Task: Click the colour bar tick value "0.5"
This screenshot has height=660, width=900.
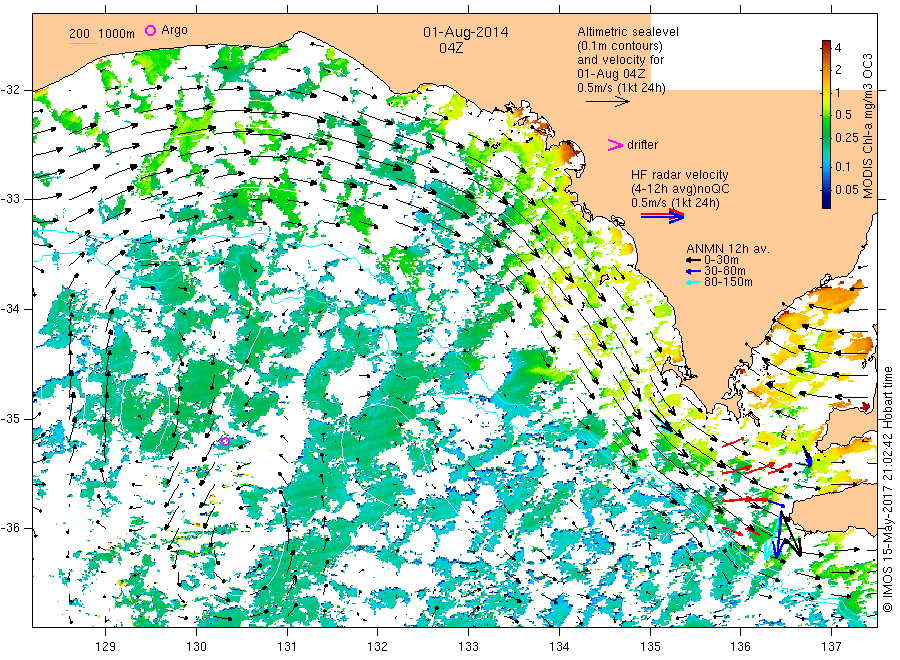Action: click(x=843, y=115)
